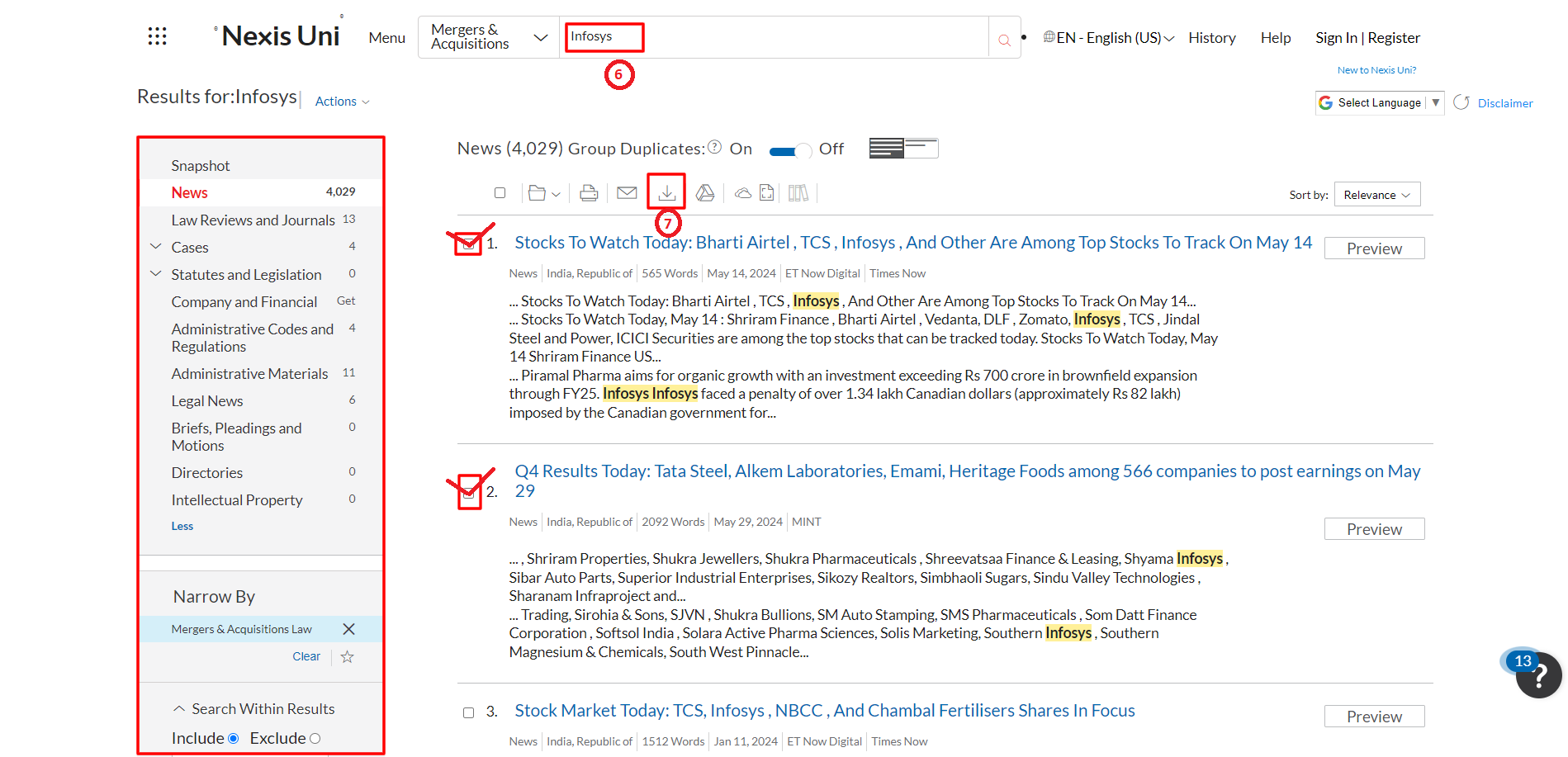
Task: Expand the Cases category chevron
Action: tap(155, 246)
